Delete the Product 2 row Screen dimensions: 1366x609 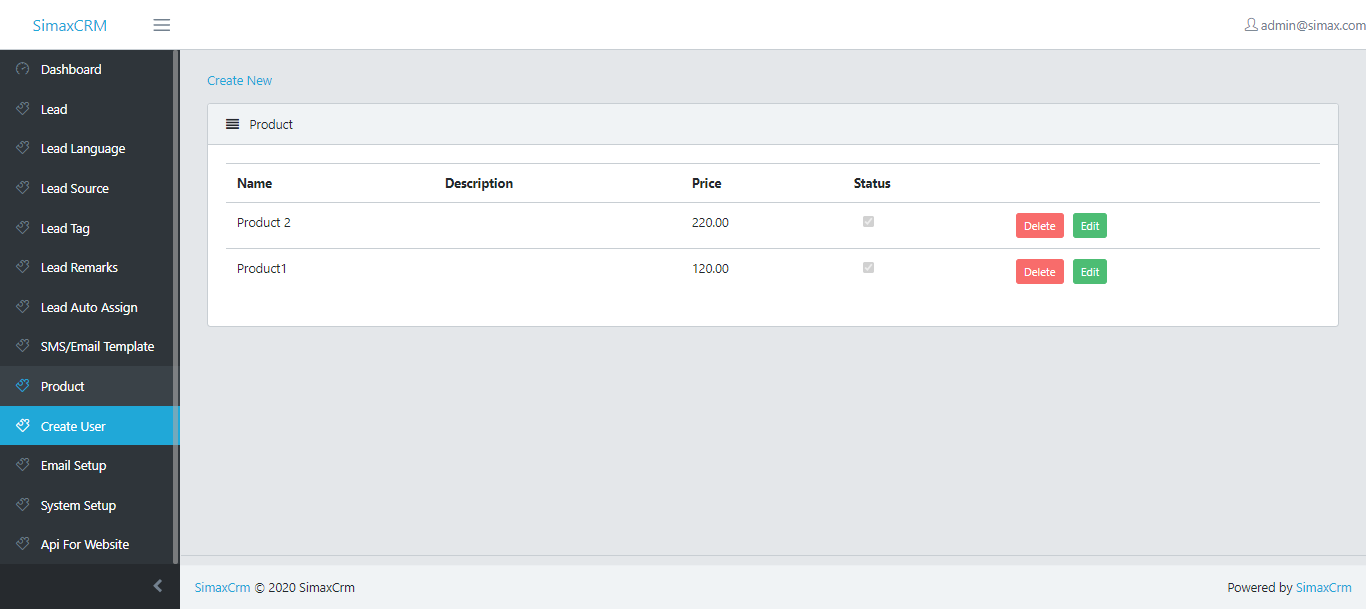click(x=1039, y=226)
